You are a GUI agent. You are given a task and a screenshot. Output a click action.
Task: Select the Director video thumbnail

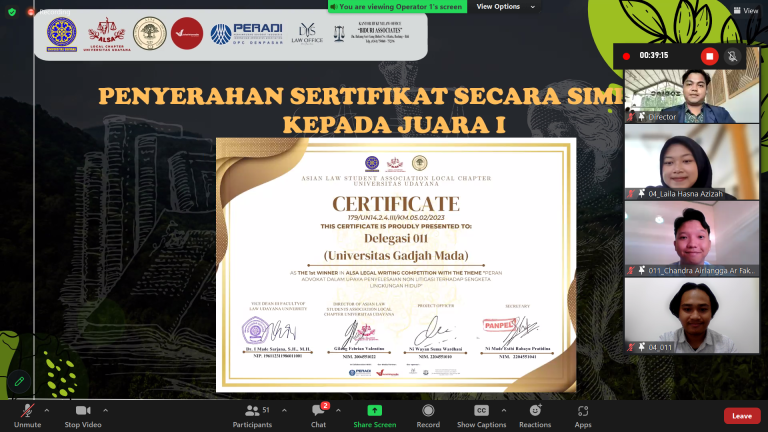[x=692, y=96]
